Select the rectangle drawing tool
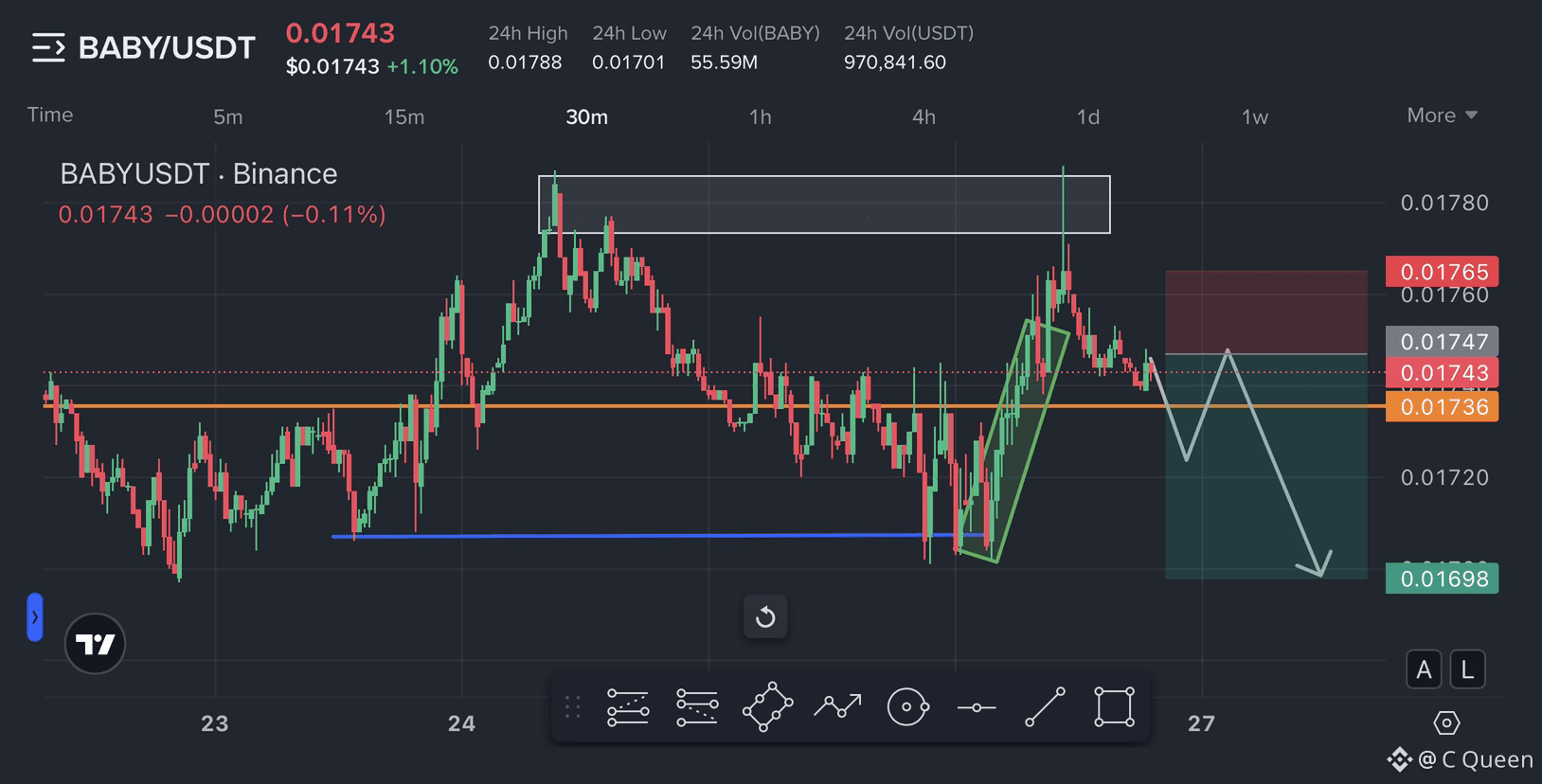The image size is (1542, 784). (1115, 707)
